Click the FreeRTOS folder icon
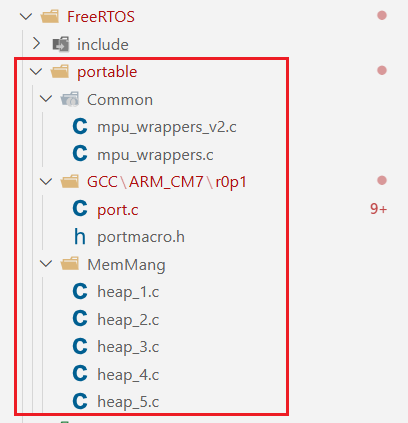The image size is (408, 423). point(50,16)
